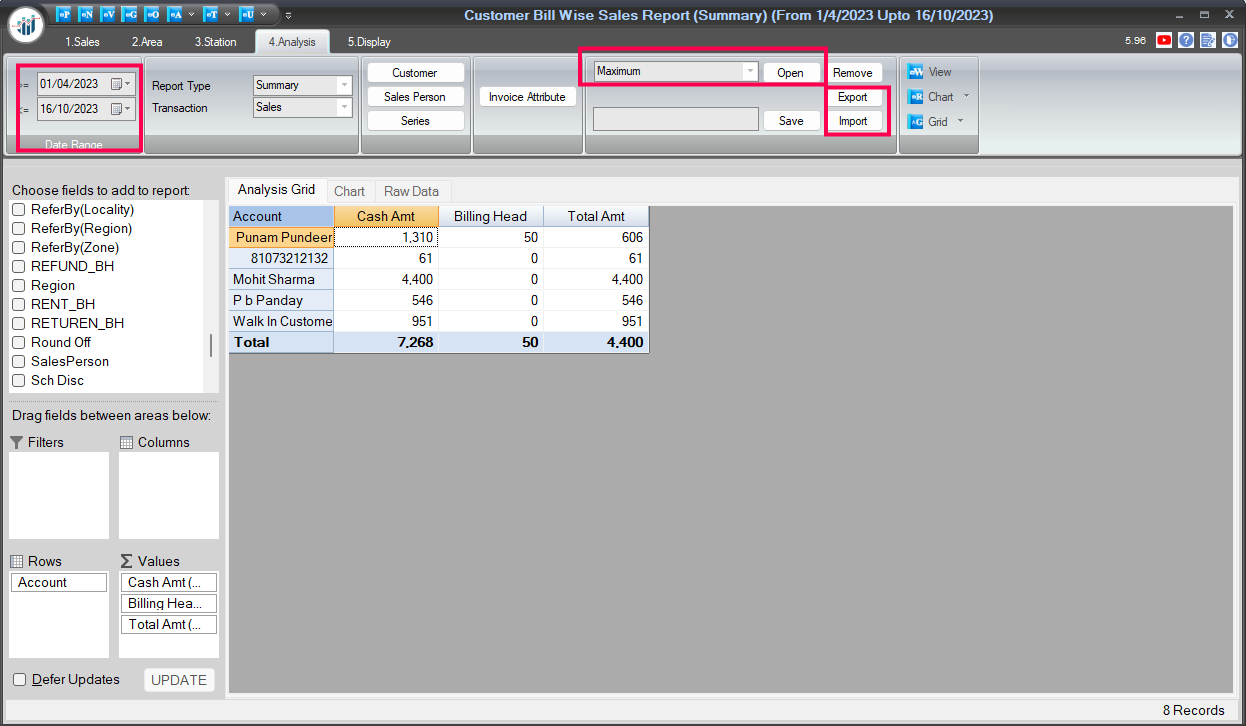This screenshot has width=1246, height=726.
Task: Expand the Chart dropdown arrow
Action: click(x=966, y=97)
